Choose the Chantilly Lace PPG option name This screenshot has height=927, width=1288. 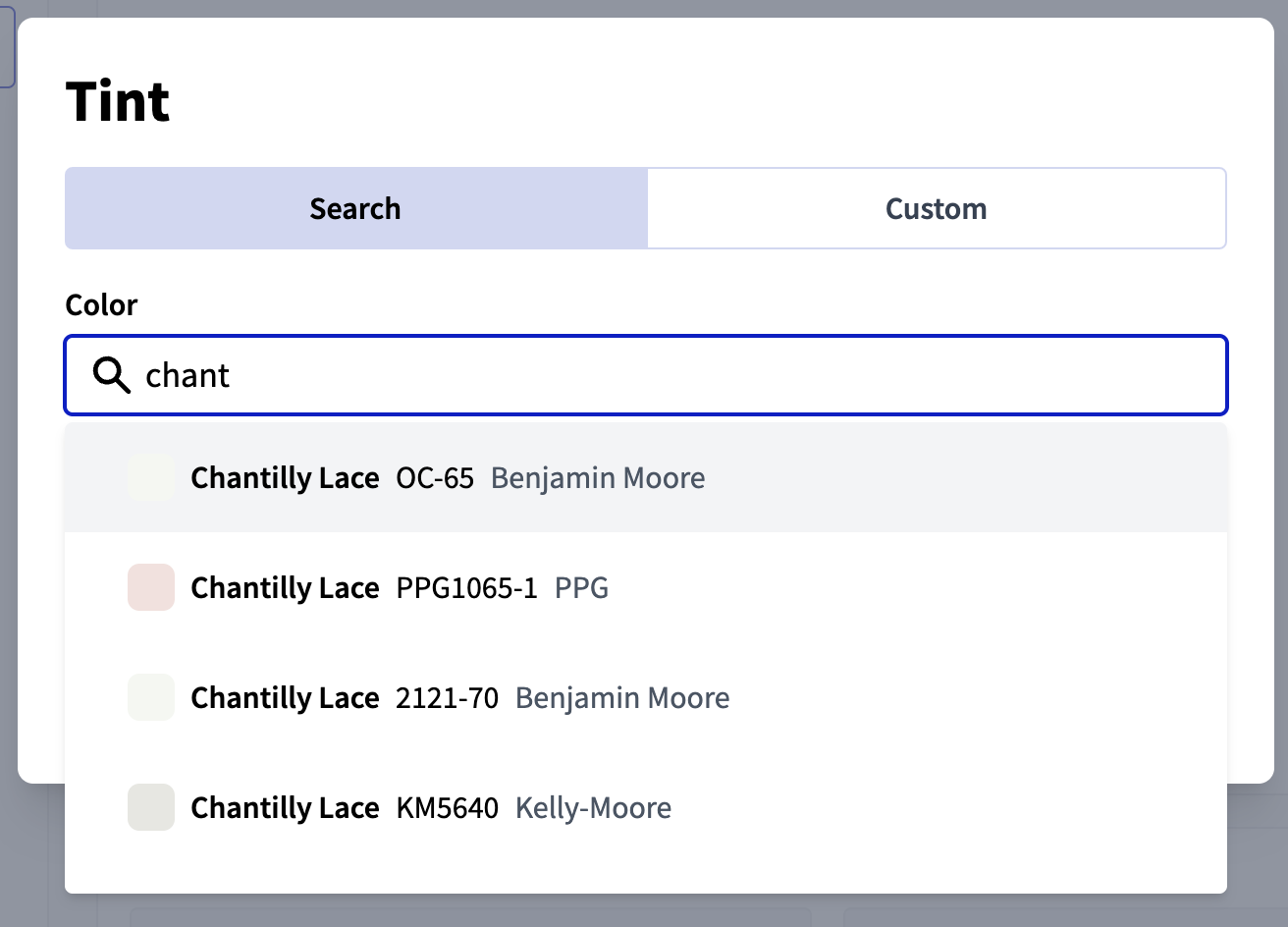point(285,588)
